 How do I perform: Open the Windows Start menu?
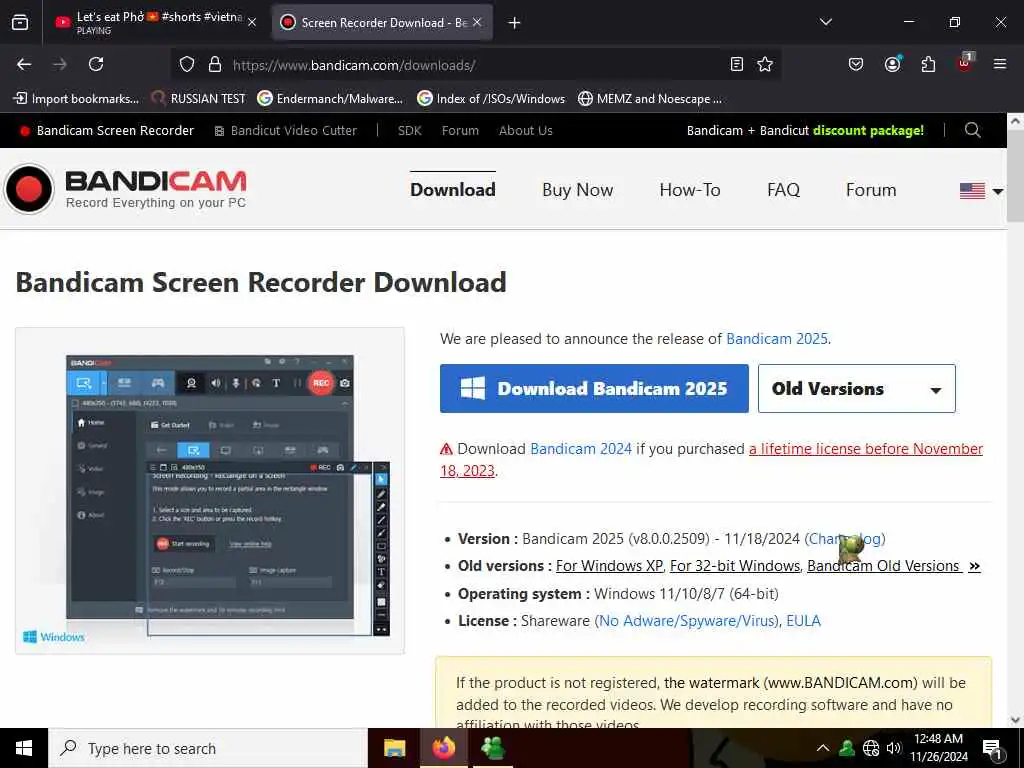click(24, 748)
